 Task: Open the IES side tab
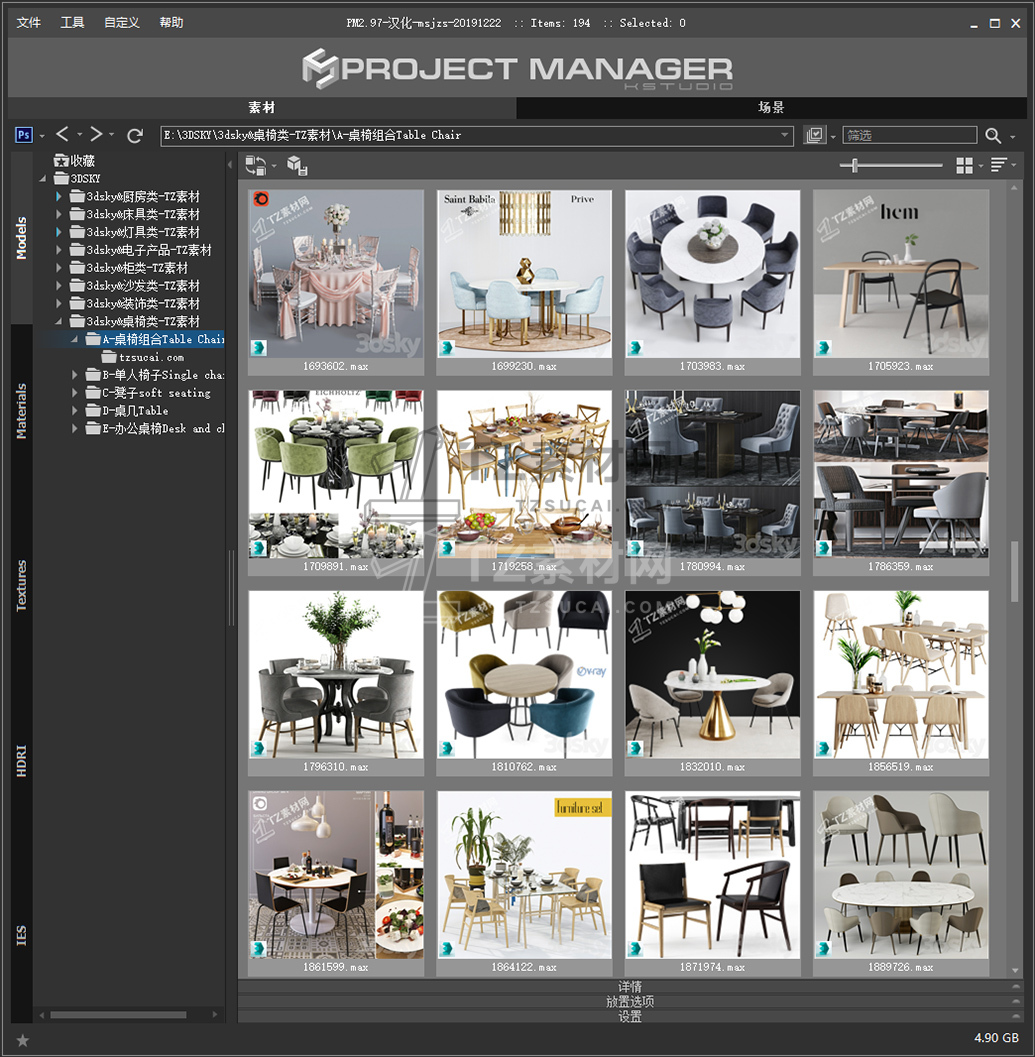22,936
